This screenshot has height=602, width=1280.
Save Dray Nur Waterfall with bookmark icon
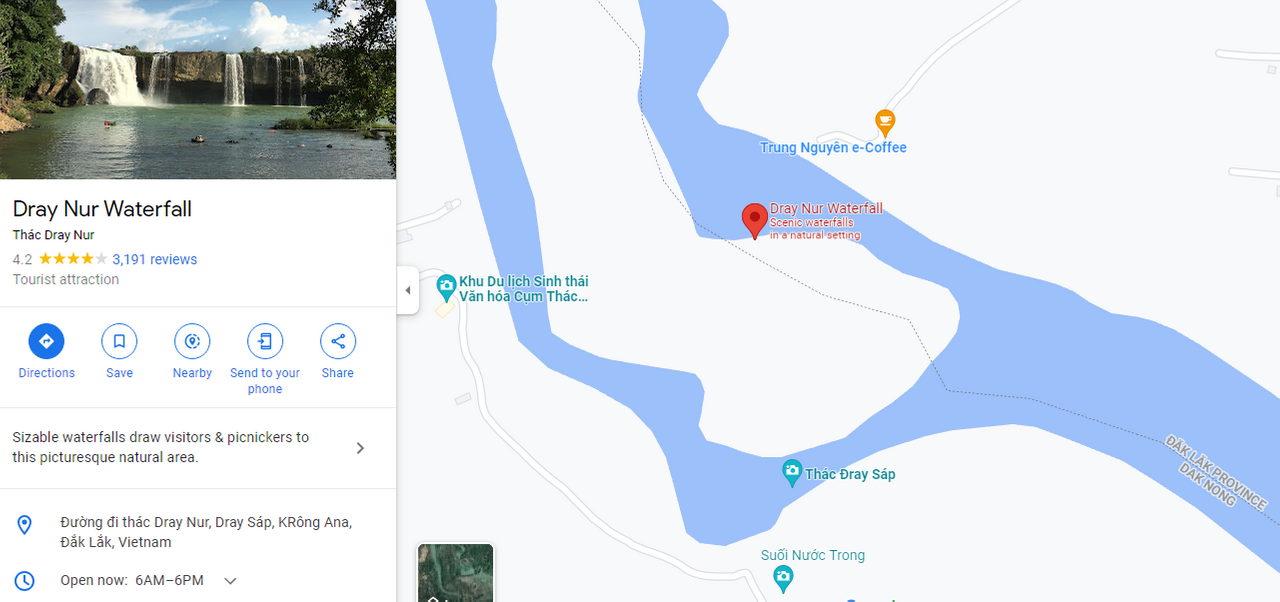(119, 341)
